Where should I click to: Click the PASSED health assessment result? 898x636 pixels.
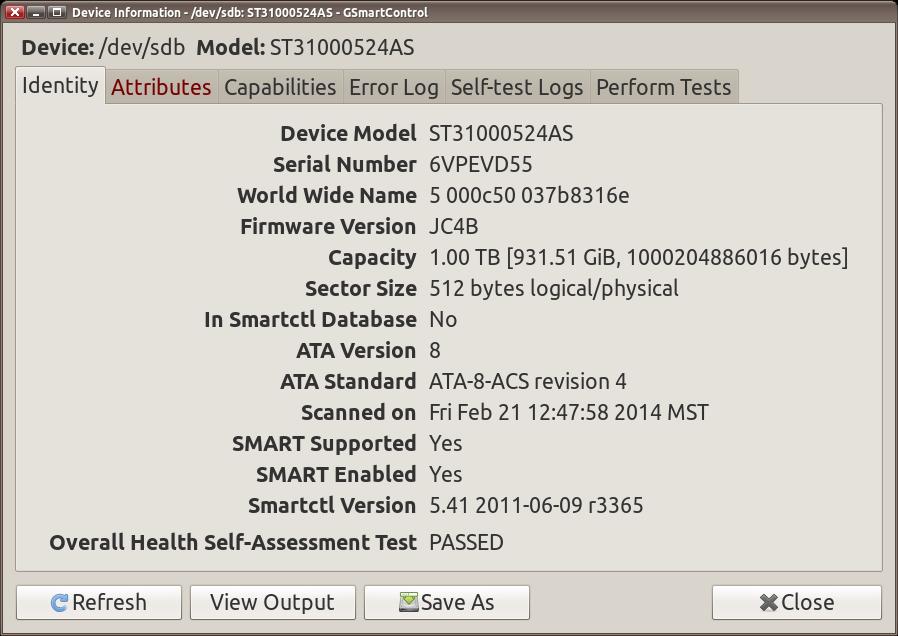(466, 542)
